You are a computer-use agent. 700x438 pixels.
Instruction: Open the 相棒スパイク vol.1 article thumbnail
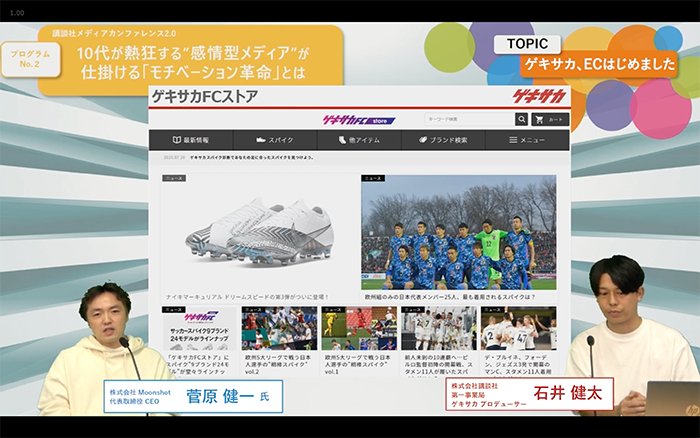[359, 329]
